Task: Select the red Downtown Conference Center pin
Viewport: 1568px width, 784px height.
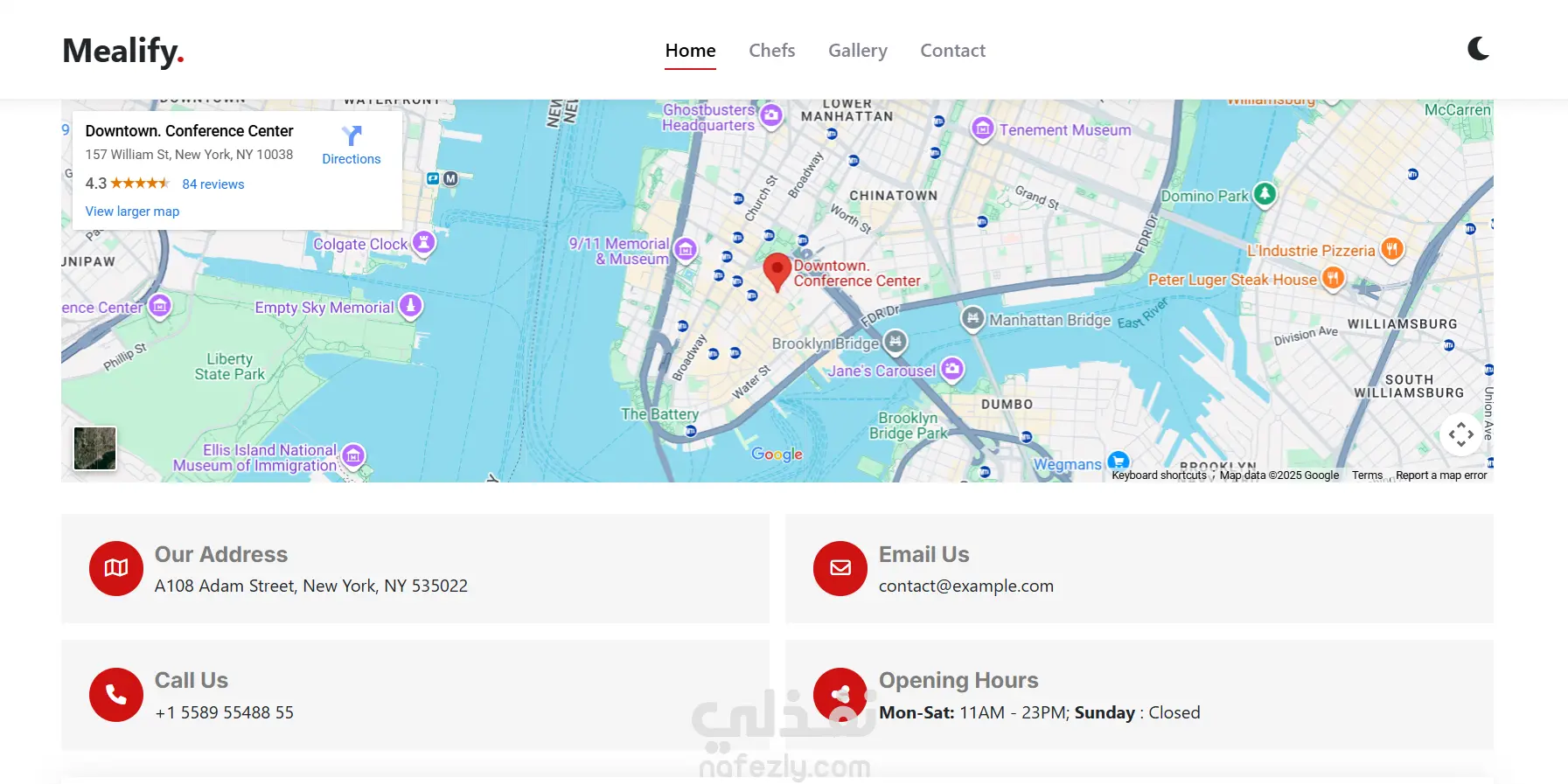Action: click(777, 272)
